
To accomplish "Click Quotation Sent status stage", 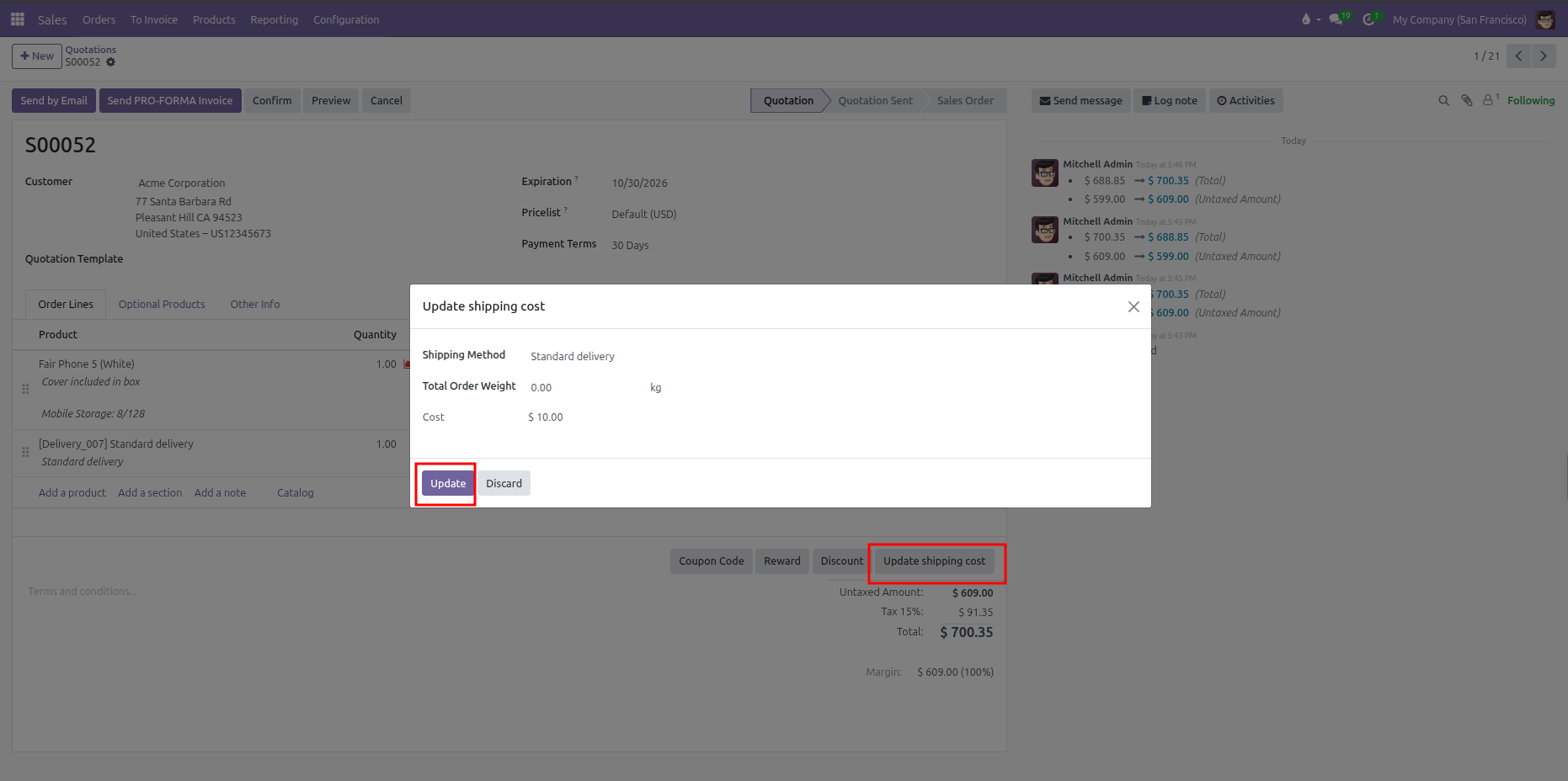I will click(x=875, y=101).
